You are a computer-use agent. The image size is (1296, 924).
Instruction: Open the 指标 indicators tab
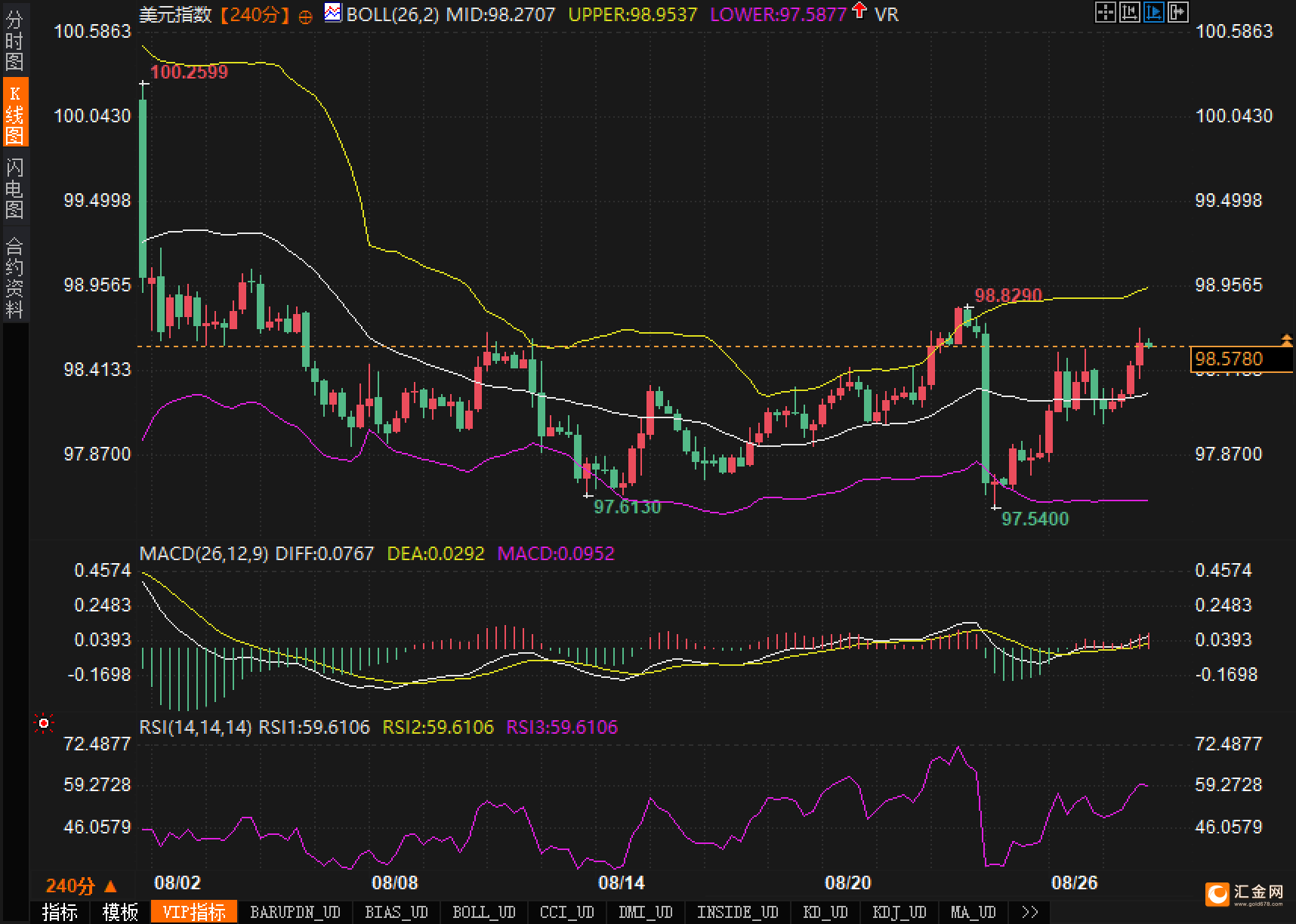click(x=60, y=912)
